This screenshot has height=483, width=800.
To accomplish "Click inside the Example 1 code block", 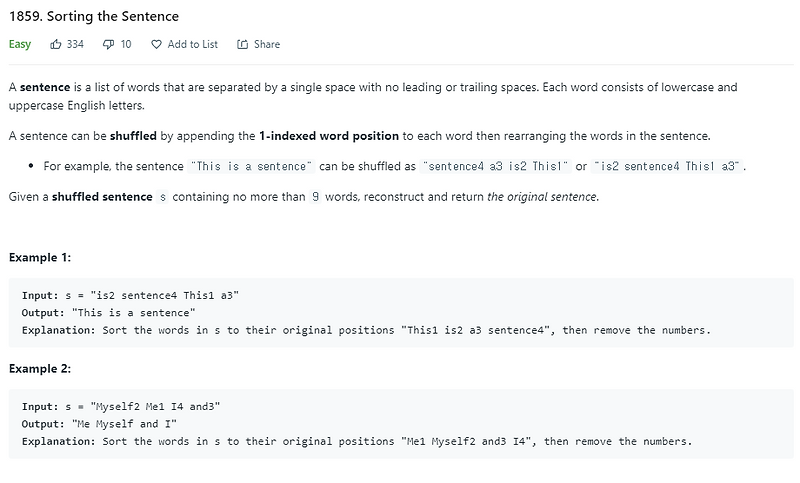I will (400, 312).
